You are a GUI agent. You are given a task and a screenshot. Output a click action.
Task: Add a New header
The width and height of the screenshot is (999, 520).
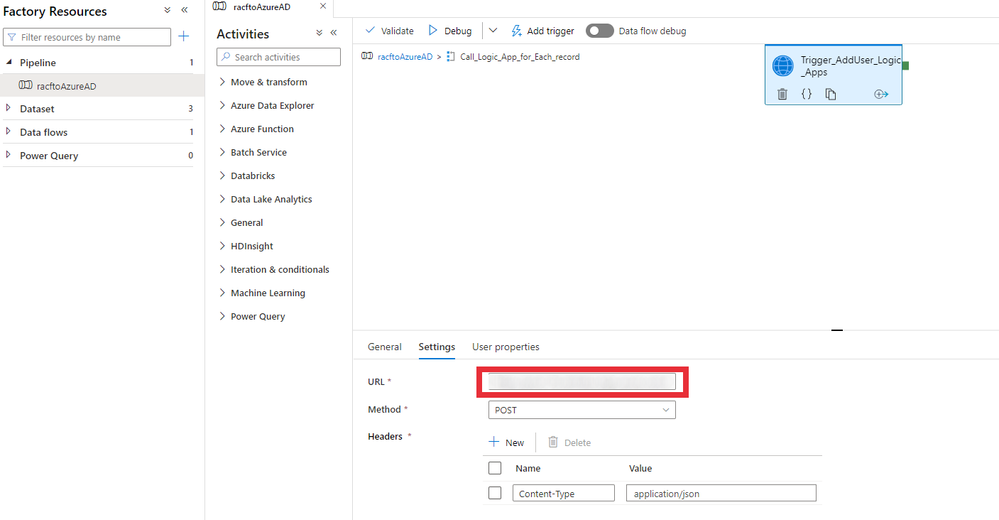[x=507, y=442]
